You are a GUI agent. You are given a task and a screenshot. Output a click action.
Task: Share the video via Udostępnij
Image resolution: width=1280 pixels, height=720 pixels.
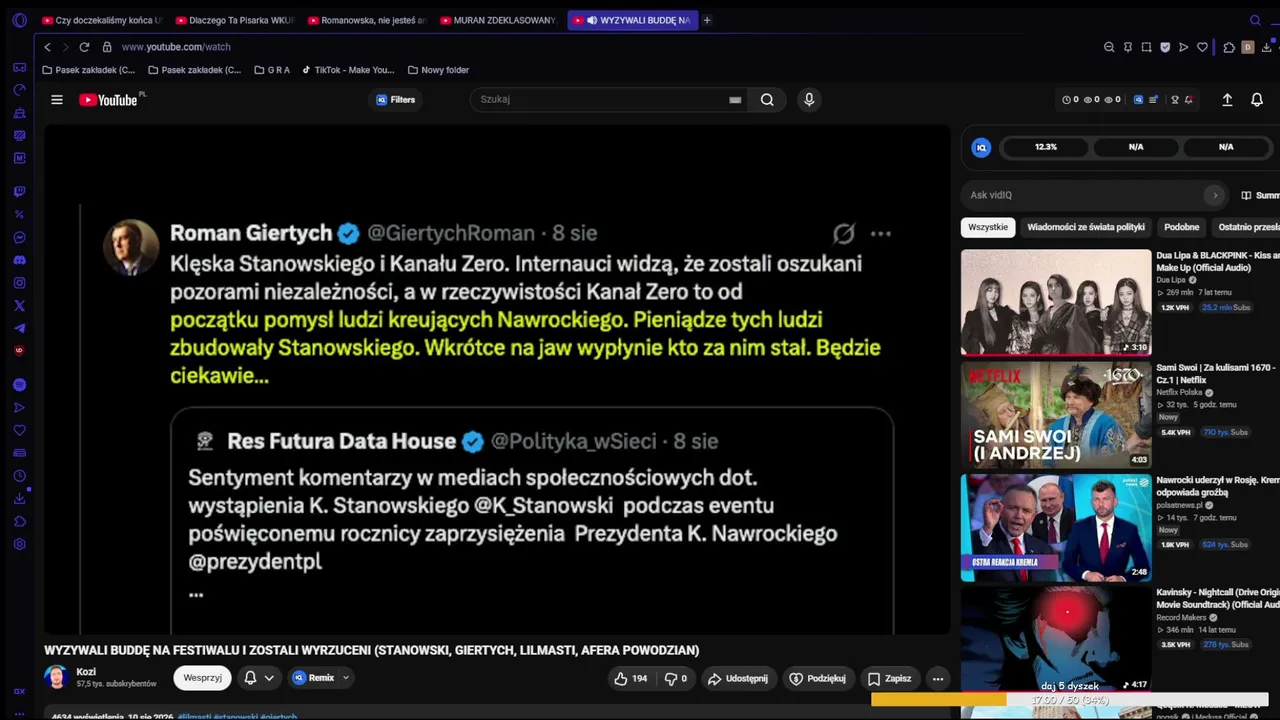point(738,678)
